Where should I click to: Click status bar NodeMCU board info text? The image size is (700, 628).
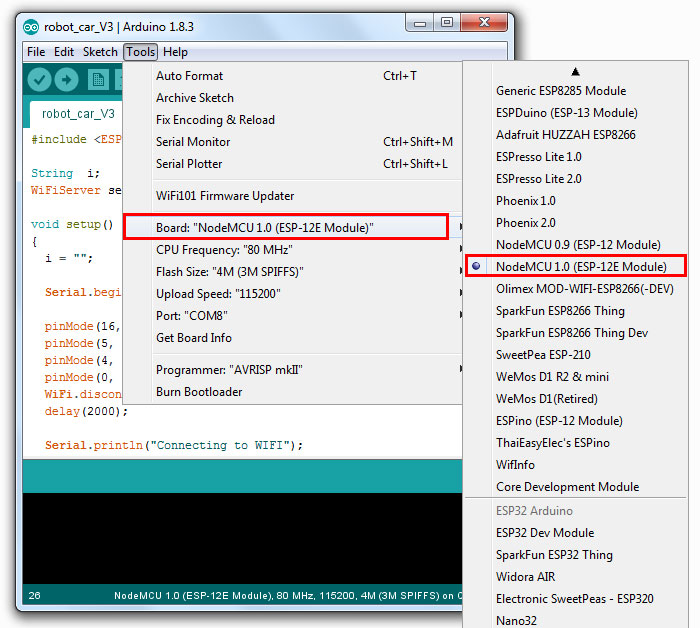coord(288,595)
